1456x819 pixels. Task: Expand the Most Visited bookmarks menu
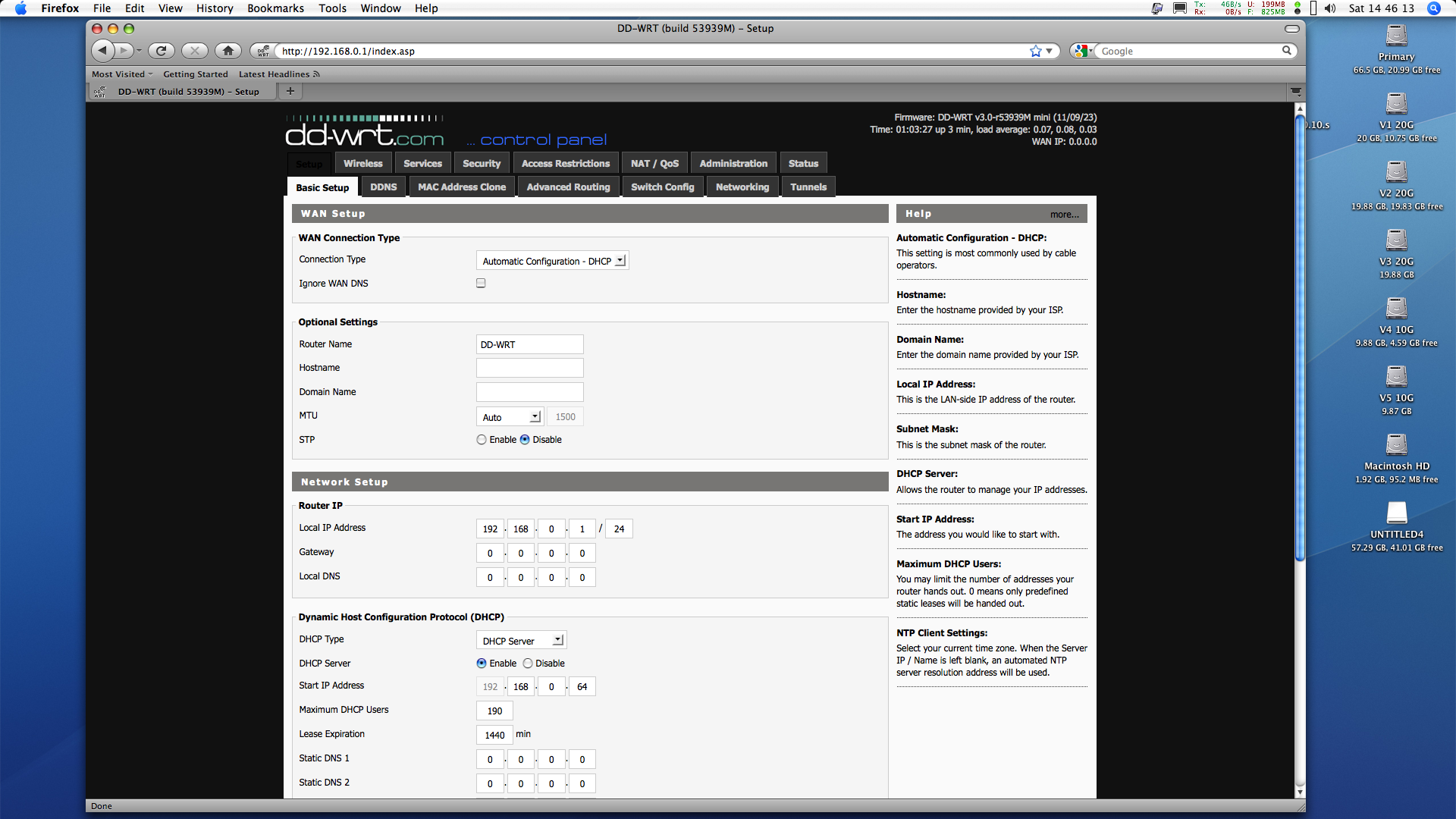122,74
